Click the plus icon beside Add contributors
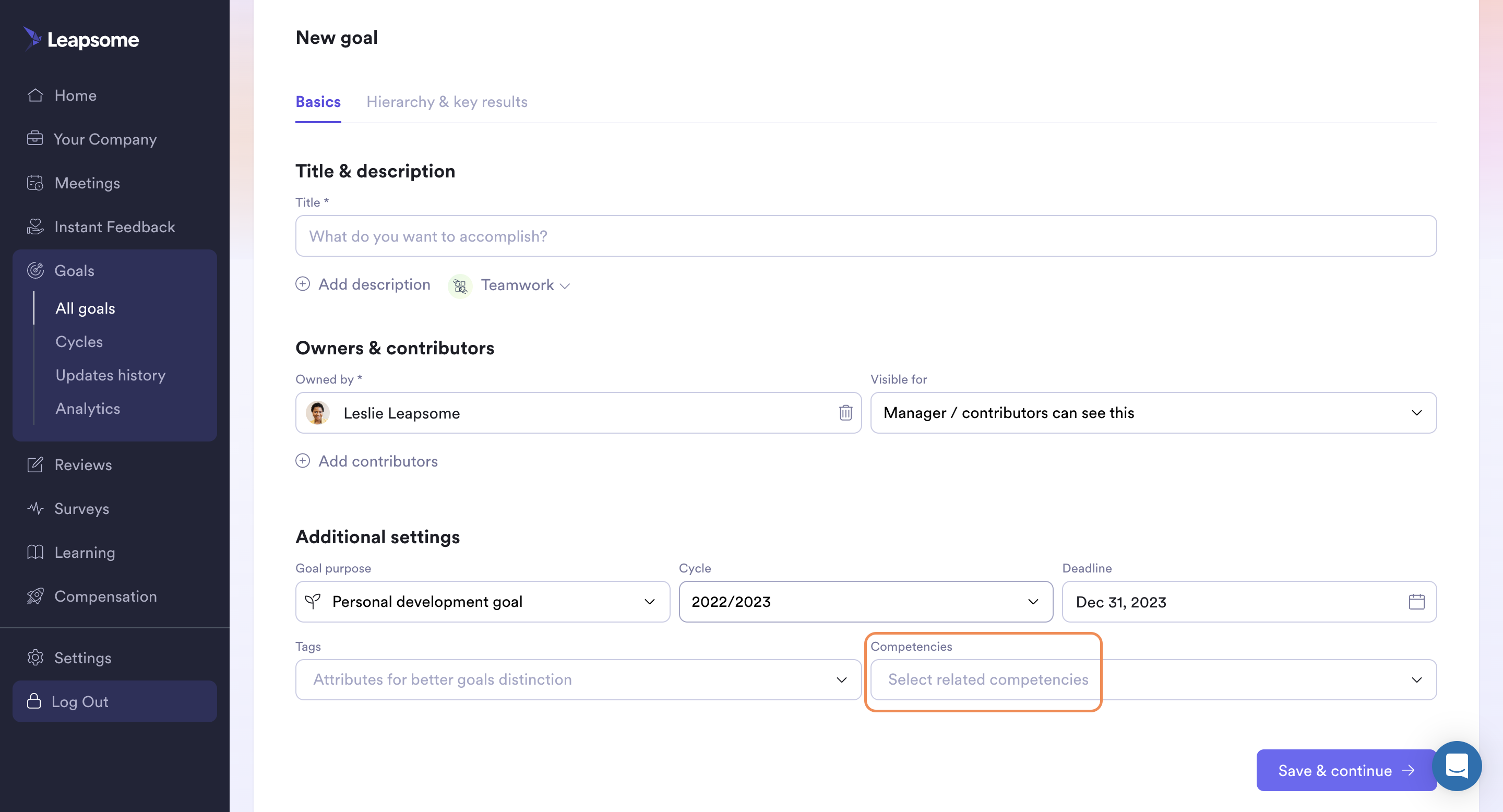The image size is (1503, 812). tap(302, 461)
